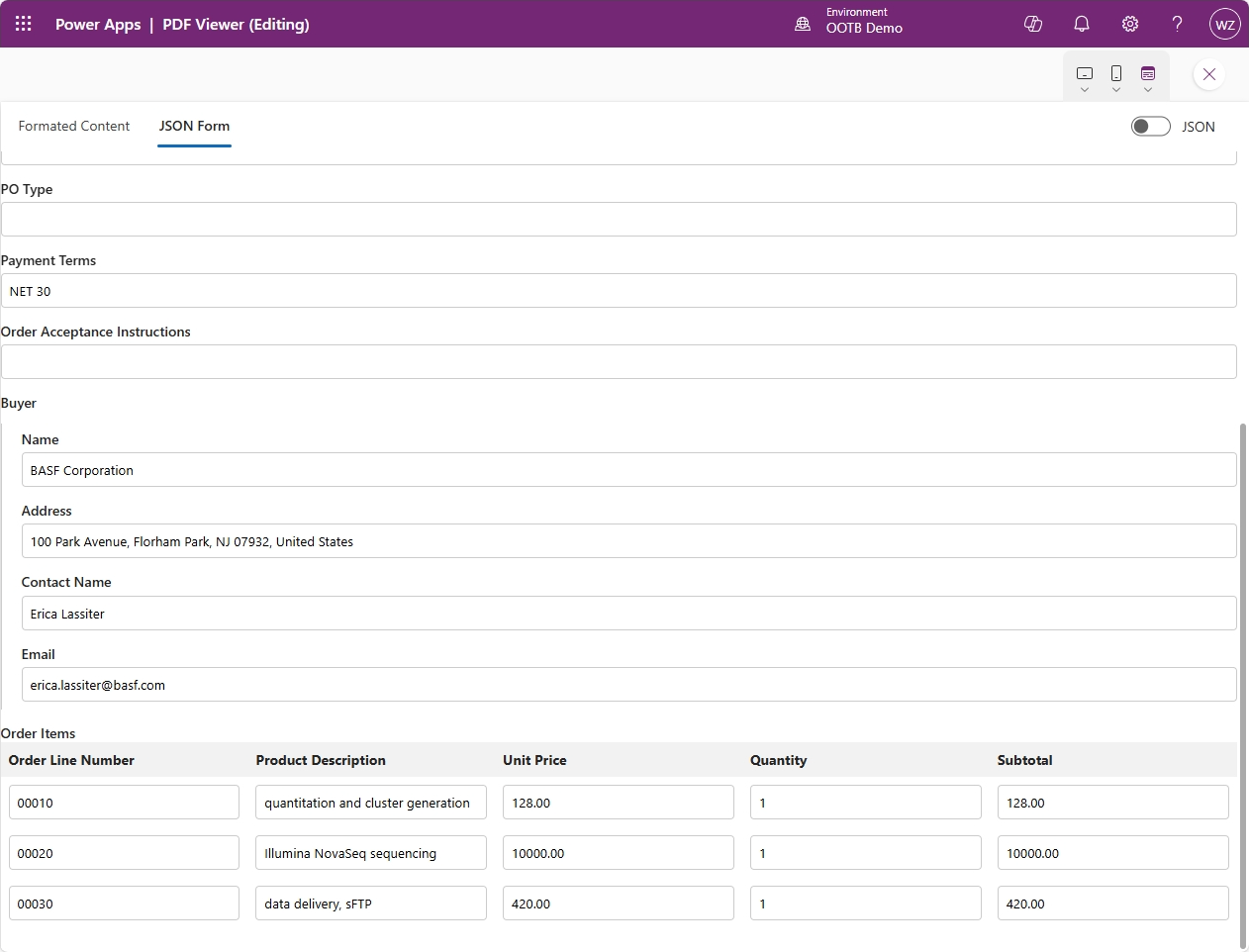Click the Order Acceptance Instructions field
The width and height of the screenshot is (1249, 952).
619,361
